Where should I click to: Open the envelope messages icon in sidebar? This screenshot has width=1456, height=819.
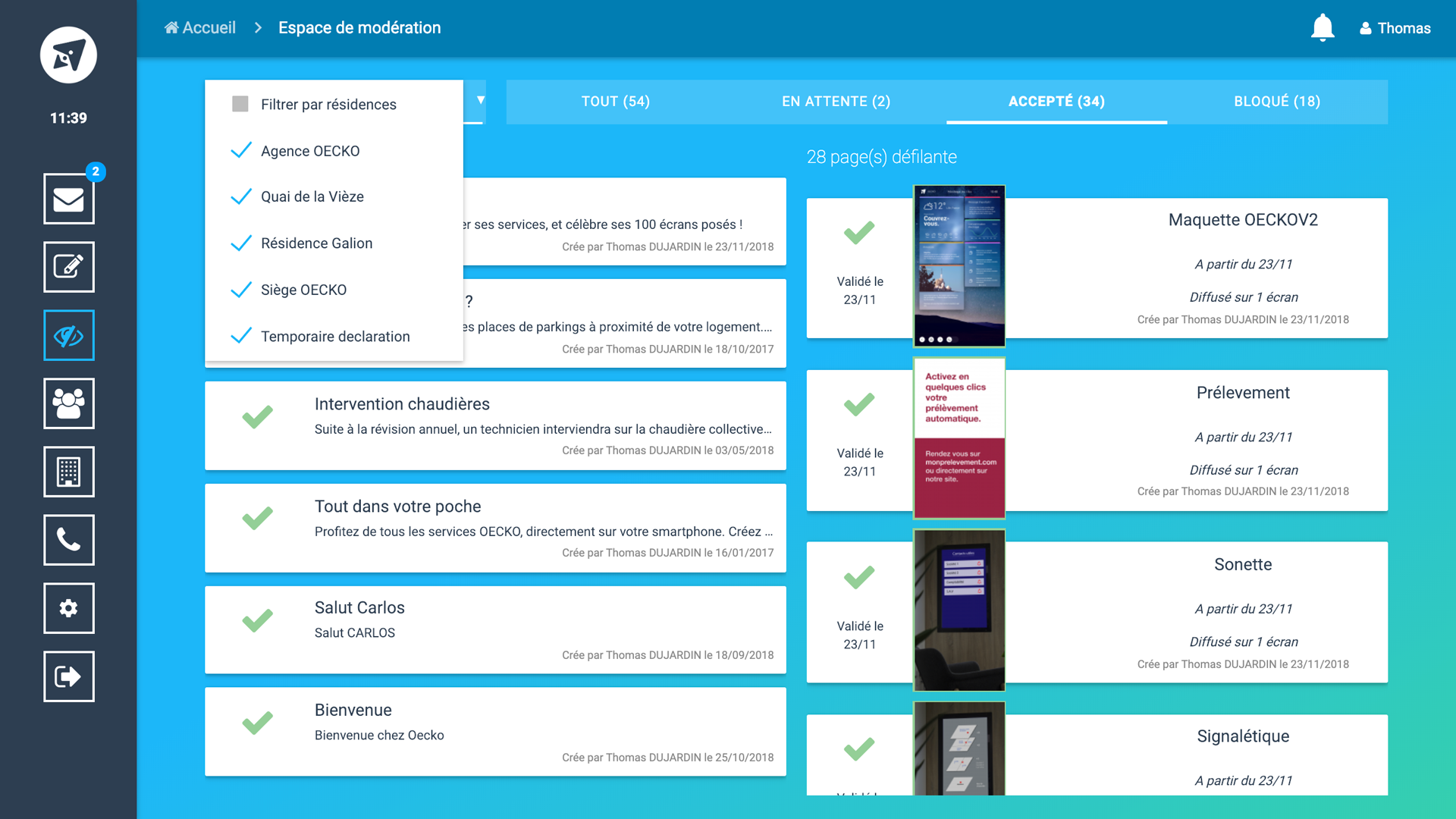[68, 199]
